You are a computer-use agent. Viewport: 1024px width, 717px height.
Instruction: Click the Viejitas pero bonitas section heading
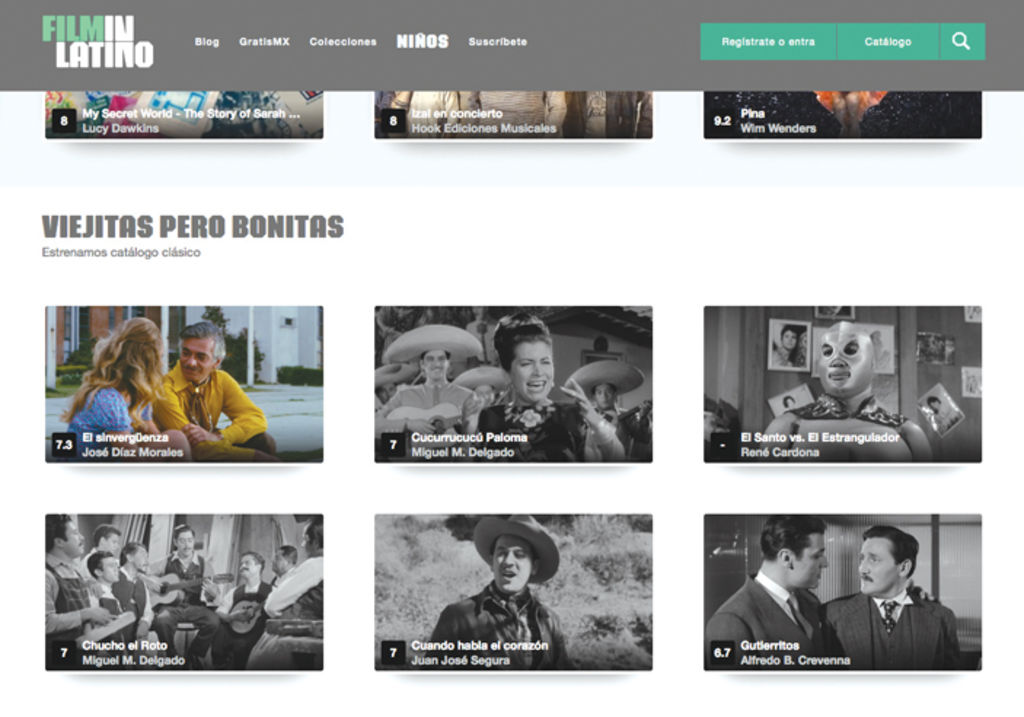[x=193, y=227]
